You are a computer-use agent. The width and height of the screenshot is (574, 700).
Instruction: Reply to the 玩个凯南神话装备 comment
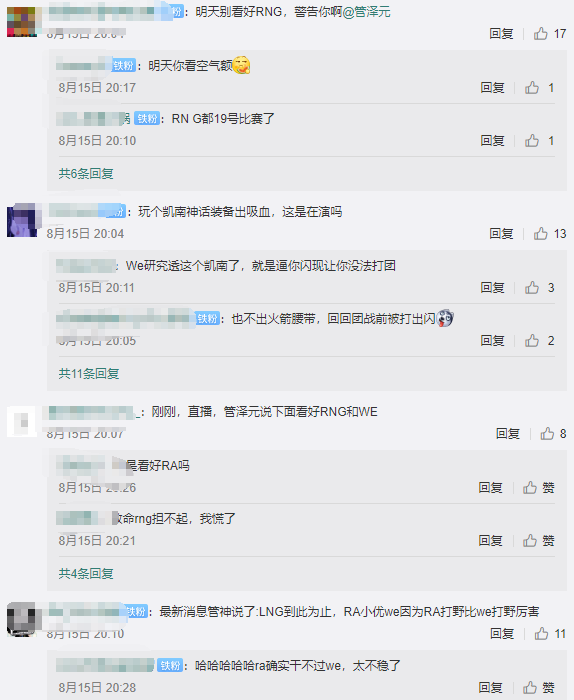501,233
